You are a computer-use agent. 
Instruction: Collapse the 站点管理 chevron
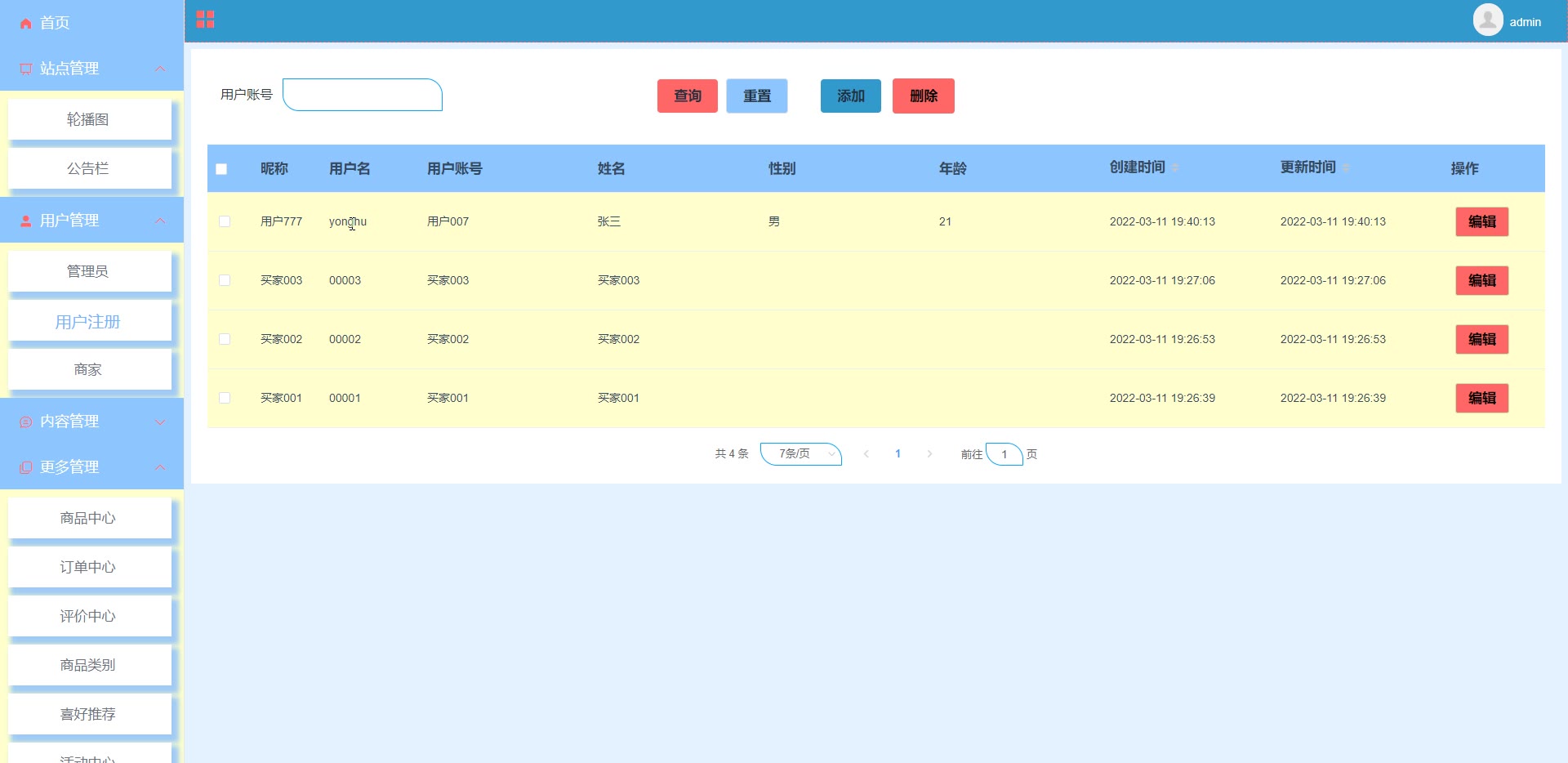pyautogui.click(x=160, y=69)
